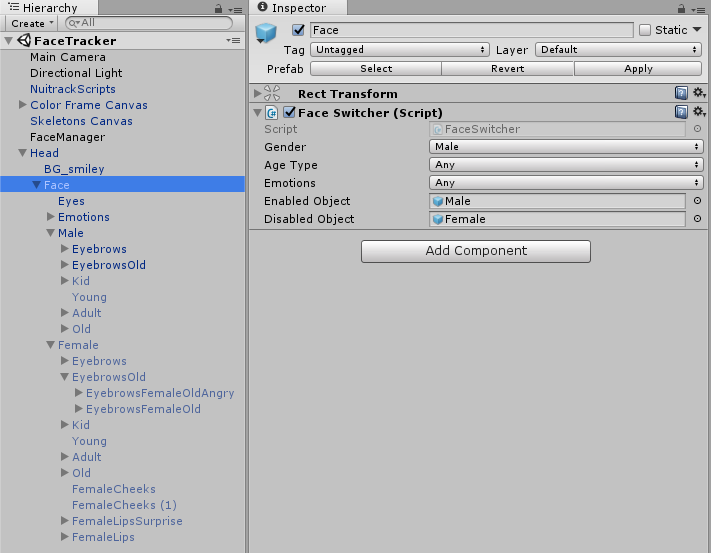Select EyebrowsFemaleOld in the hierarchy

(x=143, y=409)
